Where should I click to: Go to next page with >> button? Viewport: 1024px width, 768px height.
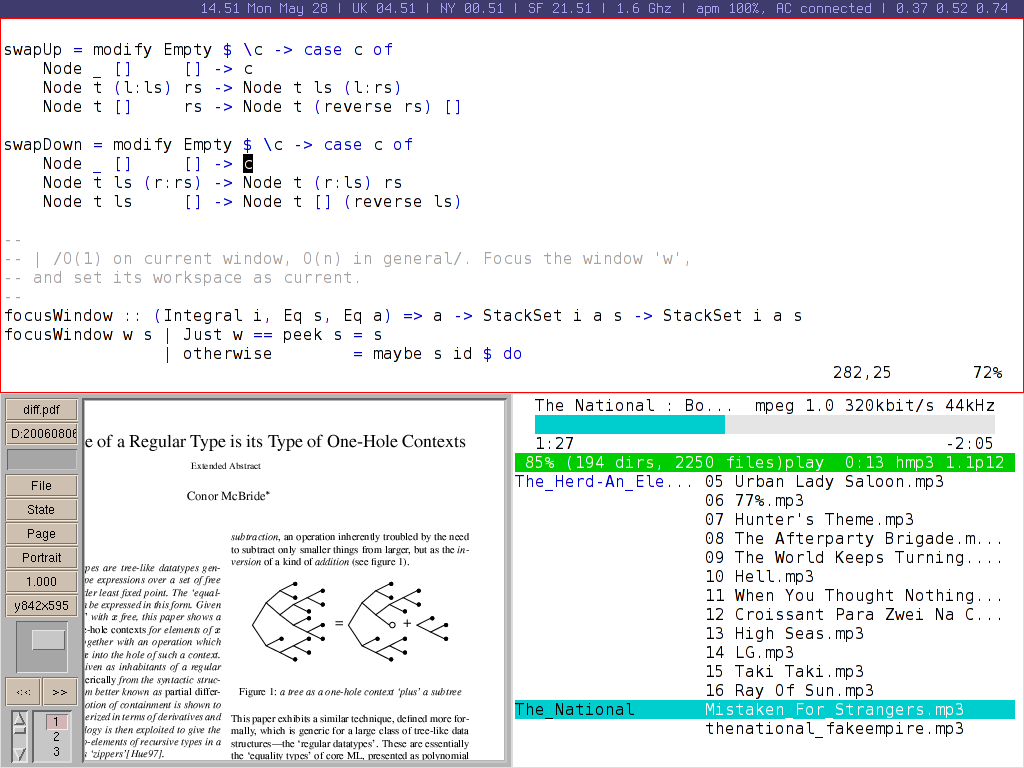tap(60, 692)
